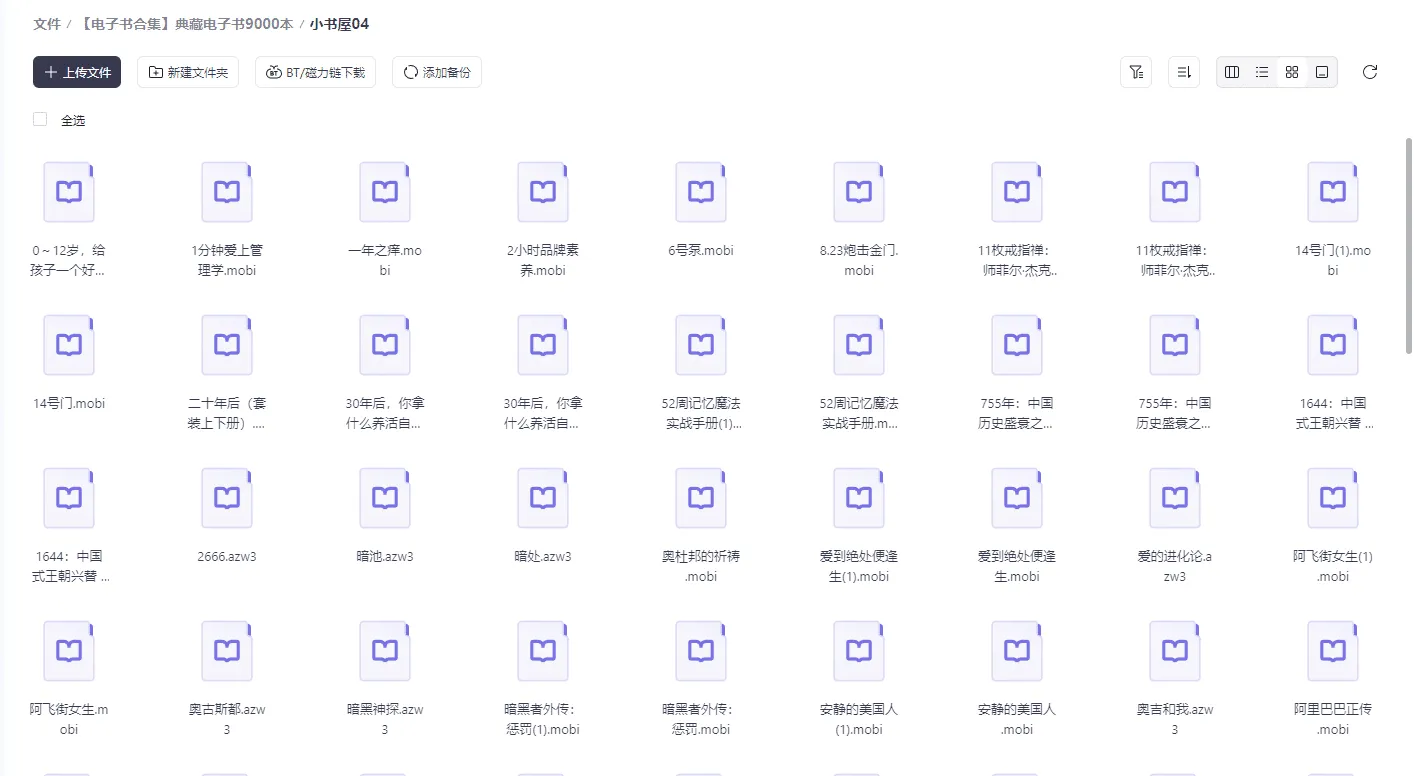
Task: Switch to column view mode
Action: click(x=1232, y=72)
